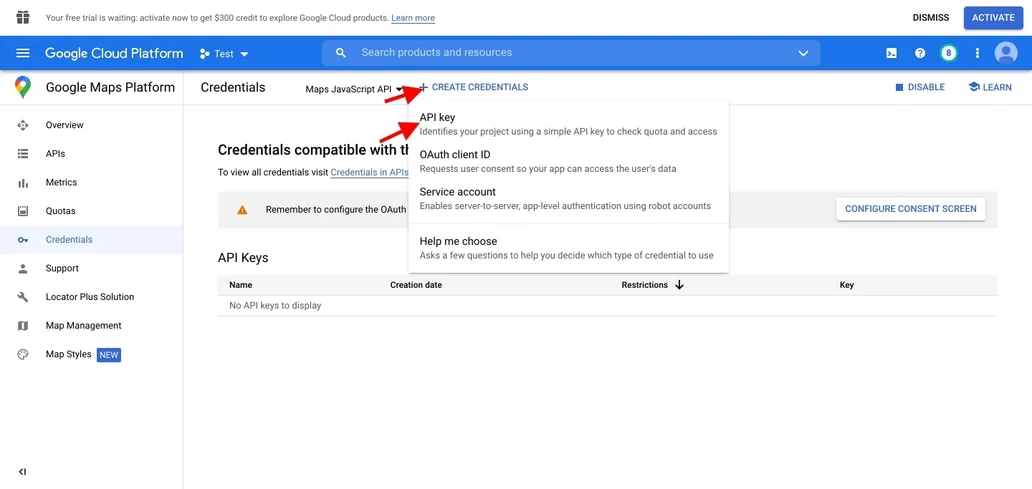Click the Locator Plus wrench icon

click(23, 297)
